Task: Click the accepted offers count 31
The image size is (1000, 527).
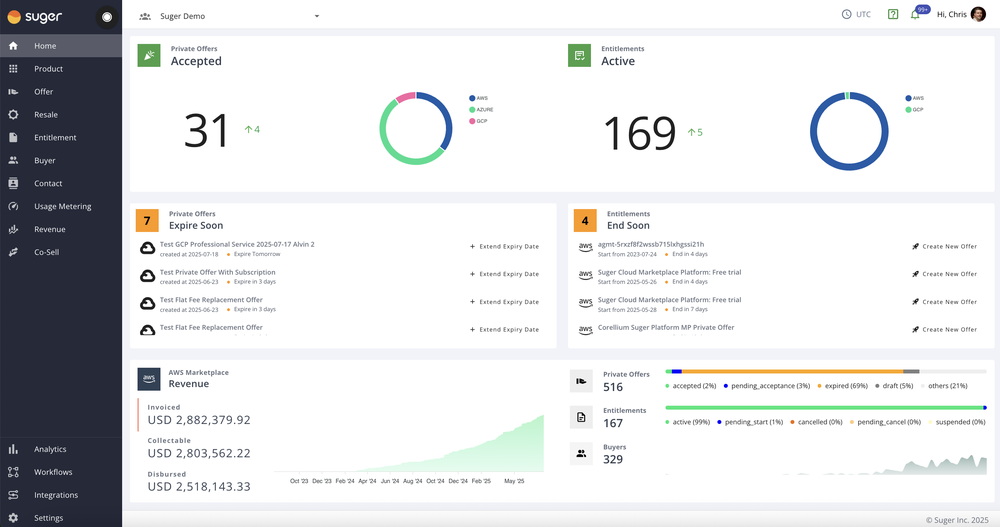Action: (206, 131)
